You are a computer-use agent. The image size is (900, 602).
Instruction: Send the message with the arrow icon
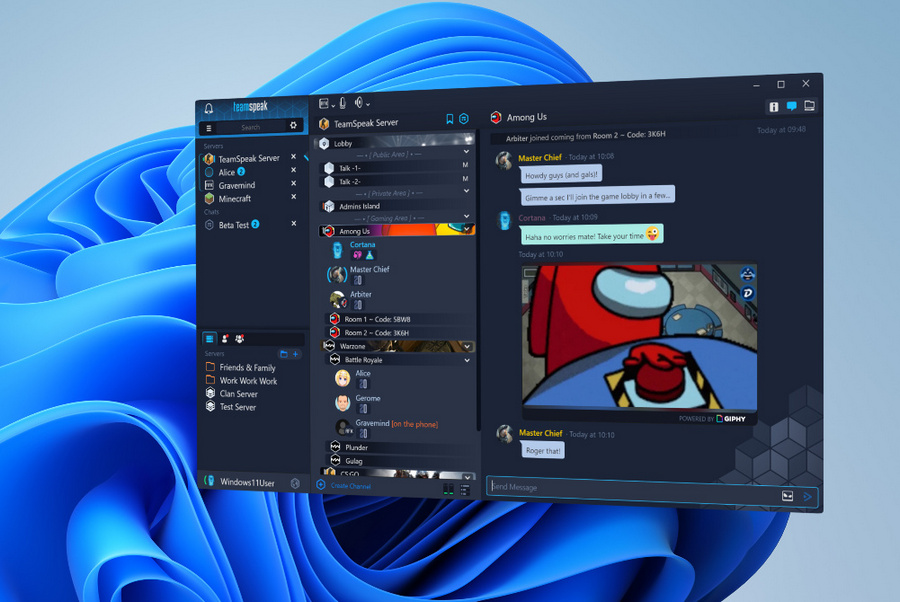(x=809, y=496)
